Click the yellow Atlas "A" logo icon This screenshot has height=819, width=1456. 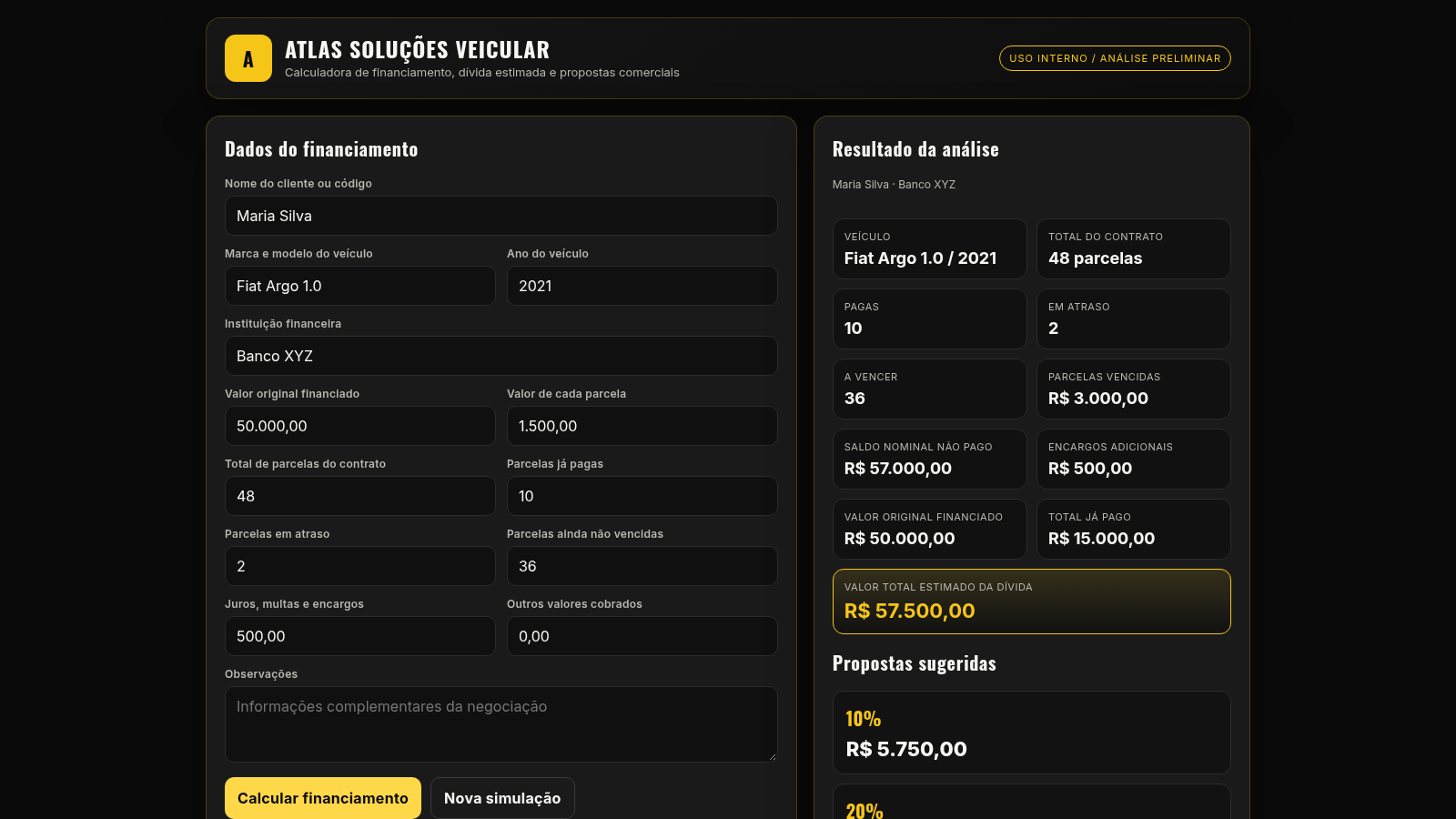pyautogui.click(x=248, y=58)
